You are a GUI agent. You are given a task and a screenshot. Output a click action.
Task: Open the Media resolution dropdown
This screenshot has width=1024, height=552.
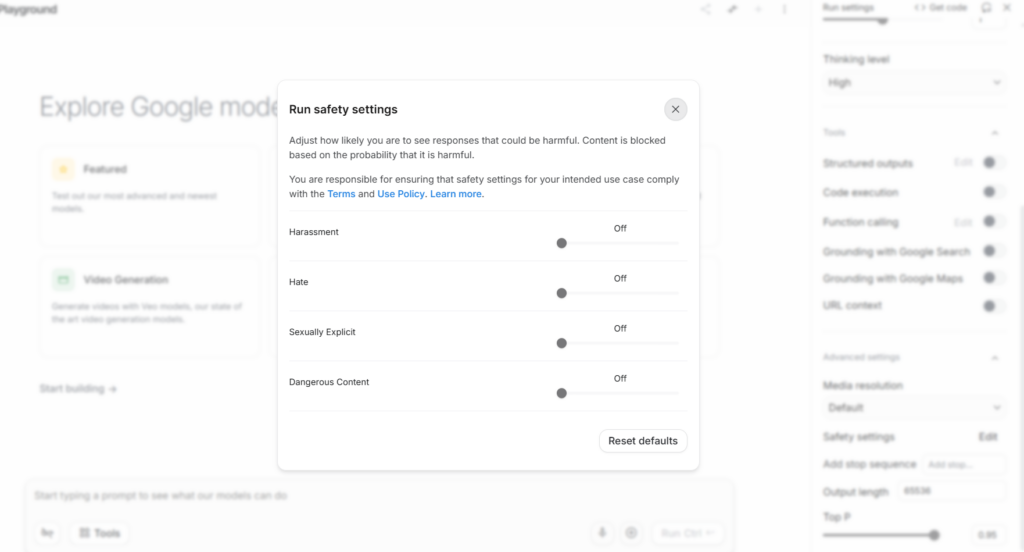click(914, 408)
